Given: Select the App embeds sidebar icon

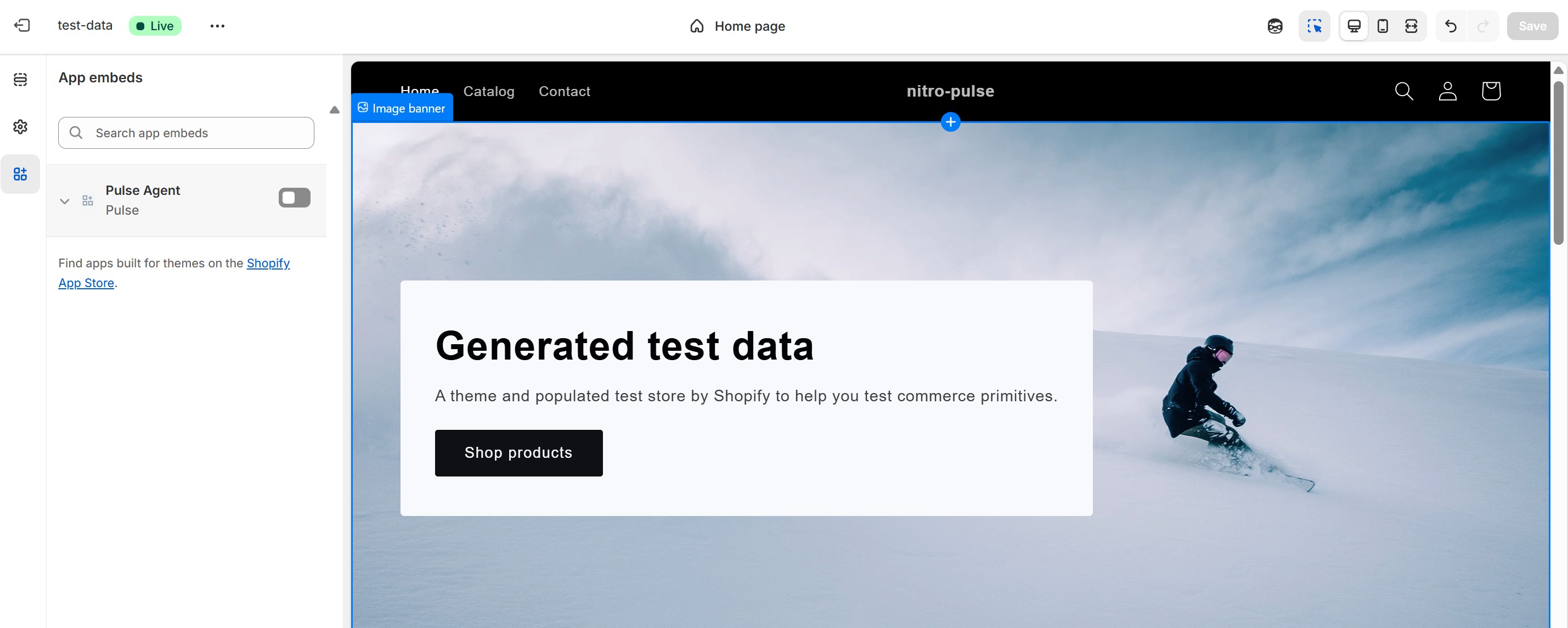Looking at the screenshot, I should click(x=20, y=174).
